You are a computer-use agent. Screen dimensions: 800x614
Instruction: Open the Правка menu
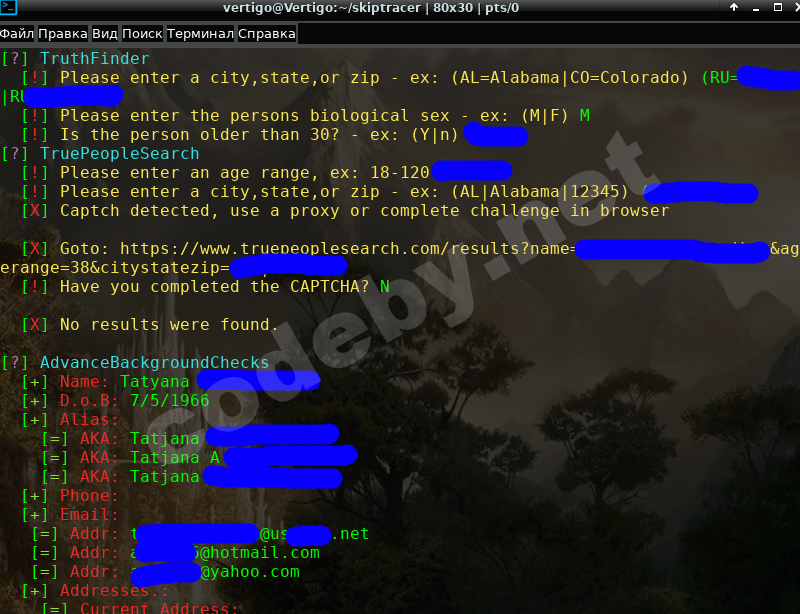click(x=62, y=34)
